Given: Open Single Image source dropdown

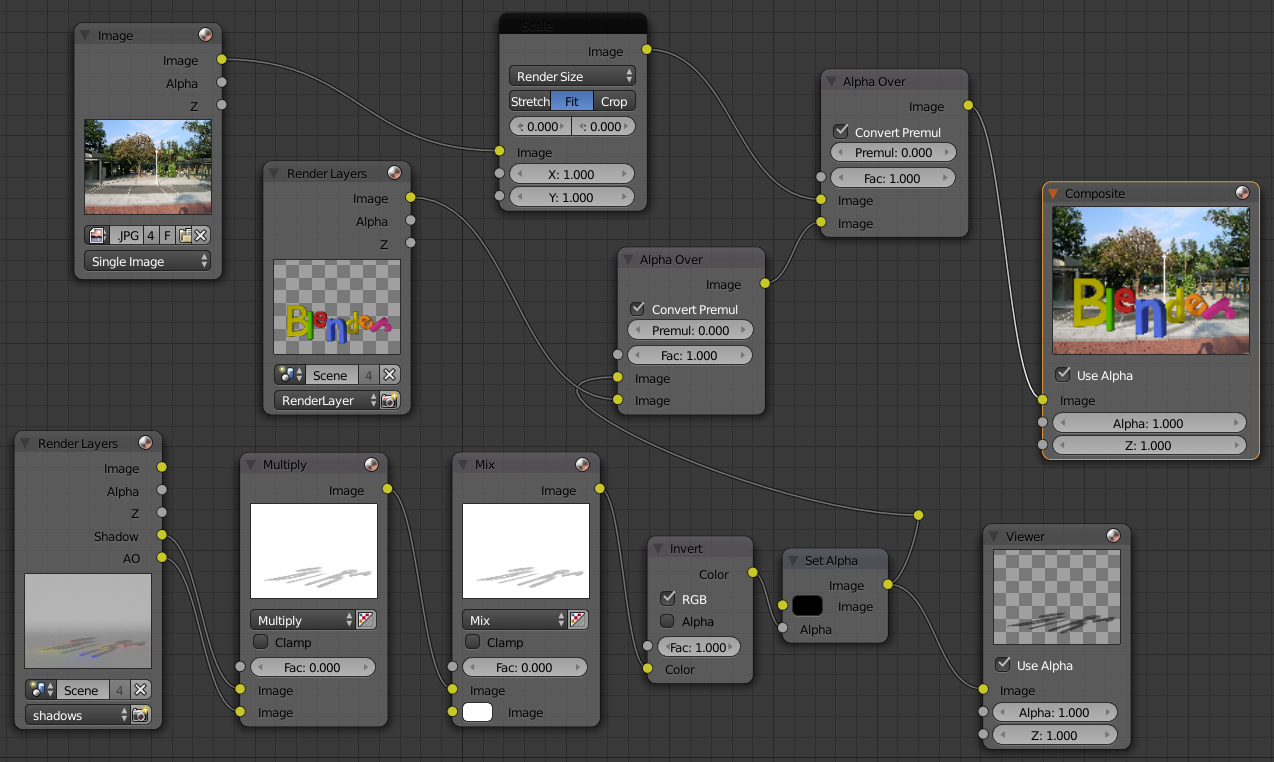Looking at the screenshot, I should pos(148,261).
